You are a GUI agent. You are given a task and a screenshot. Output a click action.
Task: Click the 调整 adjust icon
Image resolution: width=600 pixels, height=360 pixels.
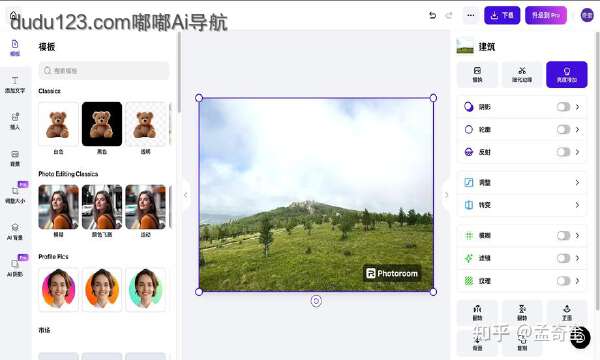(469, 182)
